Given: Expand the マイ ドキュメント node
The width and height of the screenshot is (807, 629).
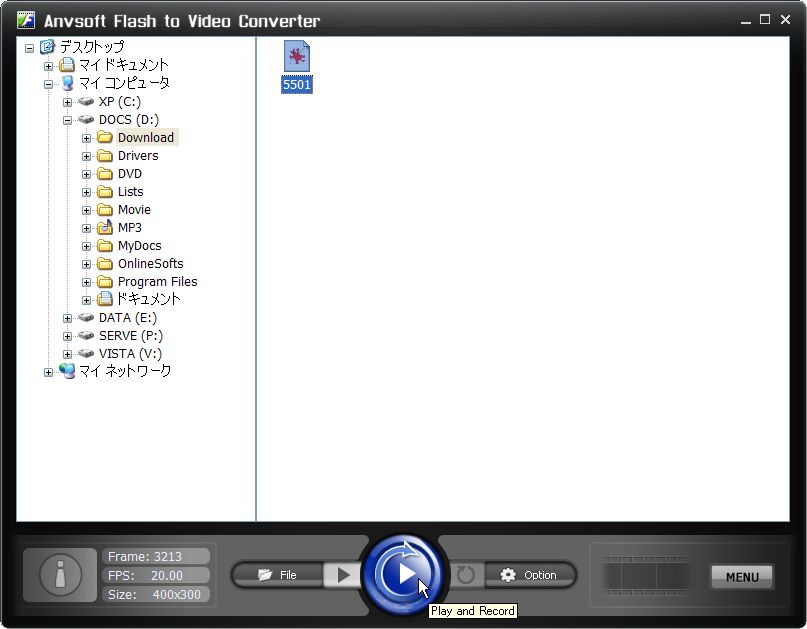Looking at the screenshot, I should [x=48, y=66].
